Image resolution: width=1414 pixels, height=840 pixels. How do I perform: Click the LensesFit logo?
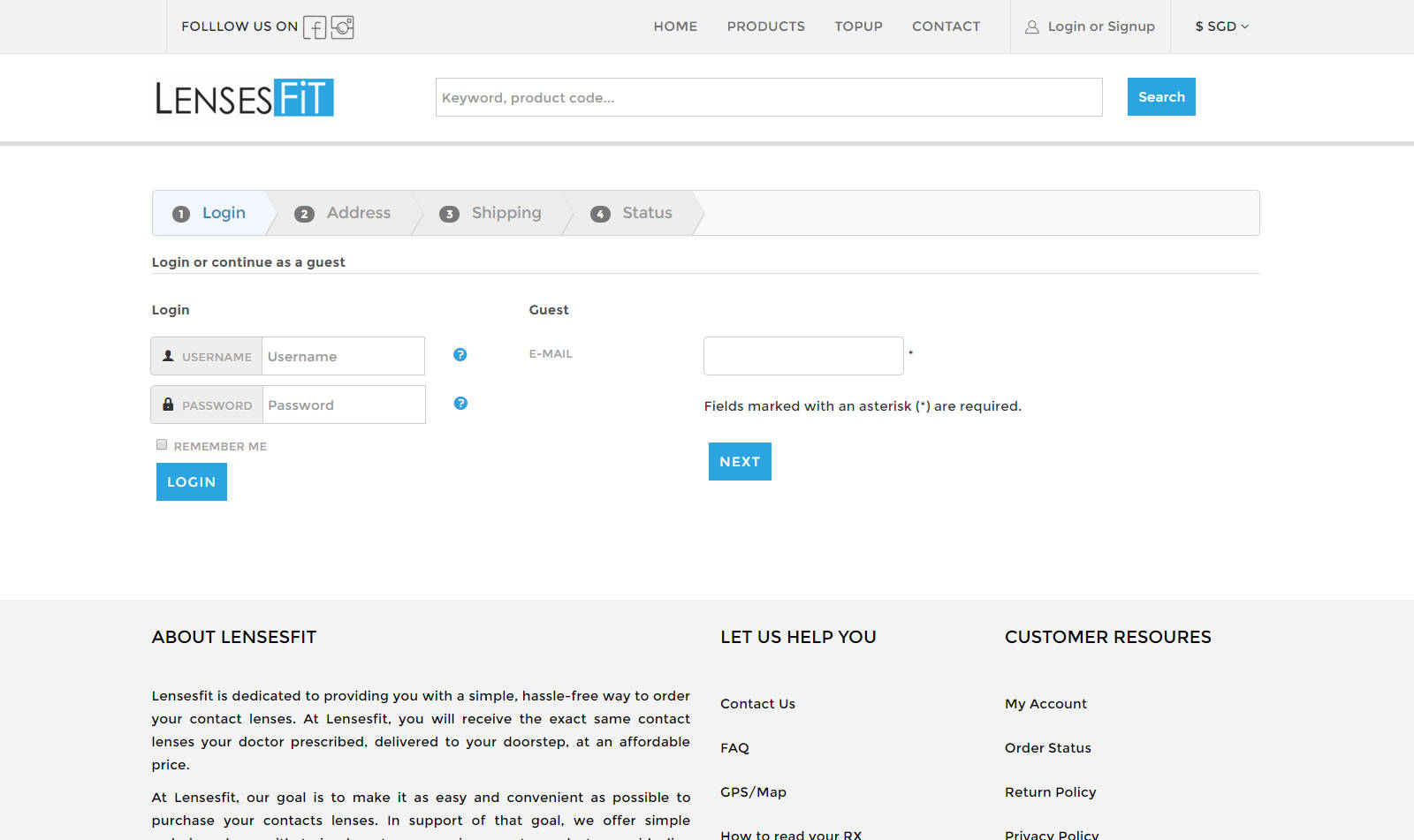point(245,98)
